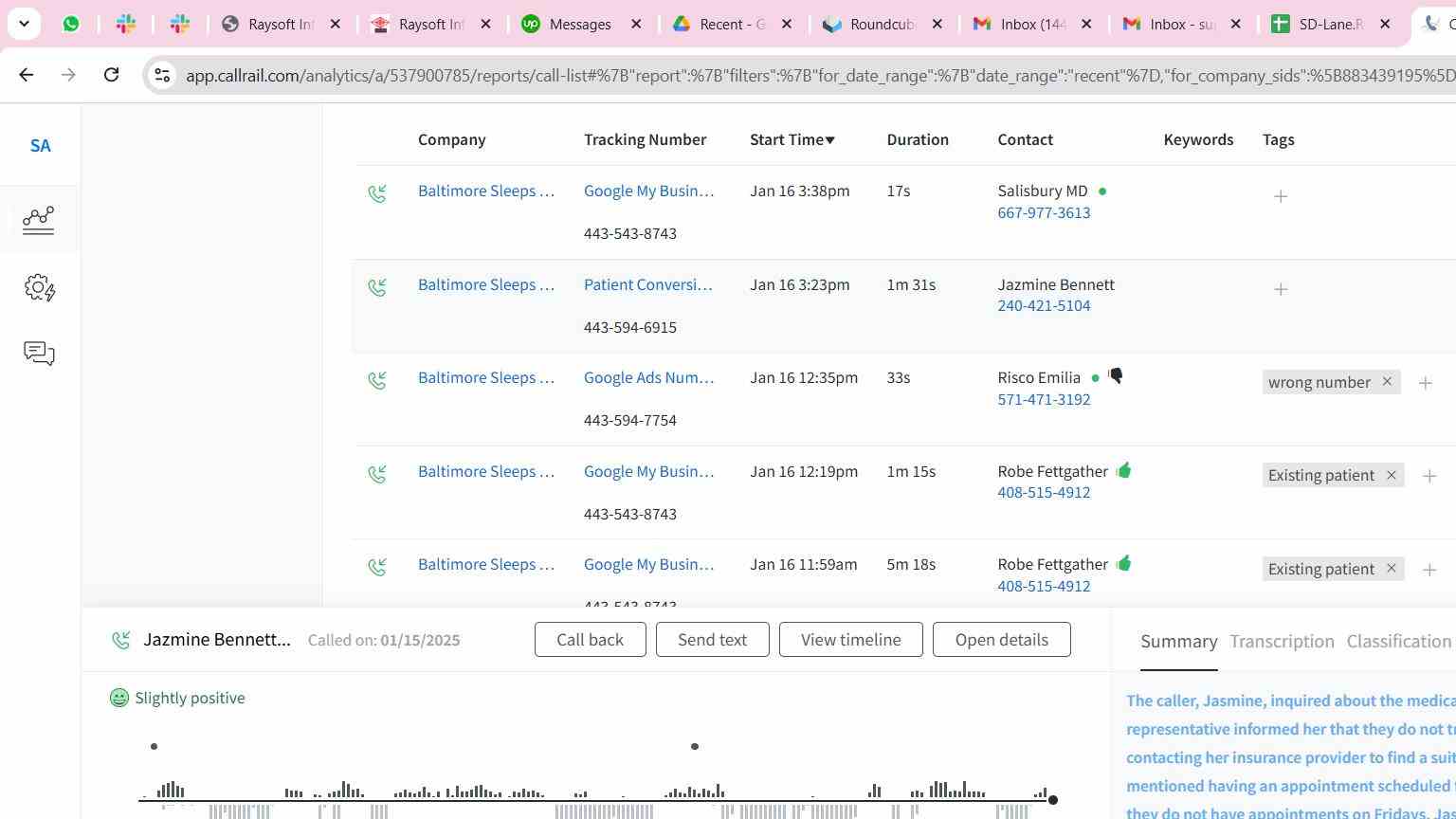Switch to the Summary tab
Viewport: 1456px width, 819px height.
(x=1178, y=642)
